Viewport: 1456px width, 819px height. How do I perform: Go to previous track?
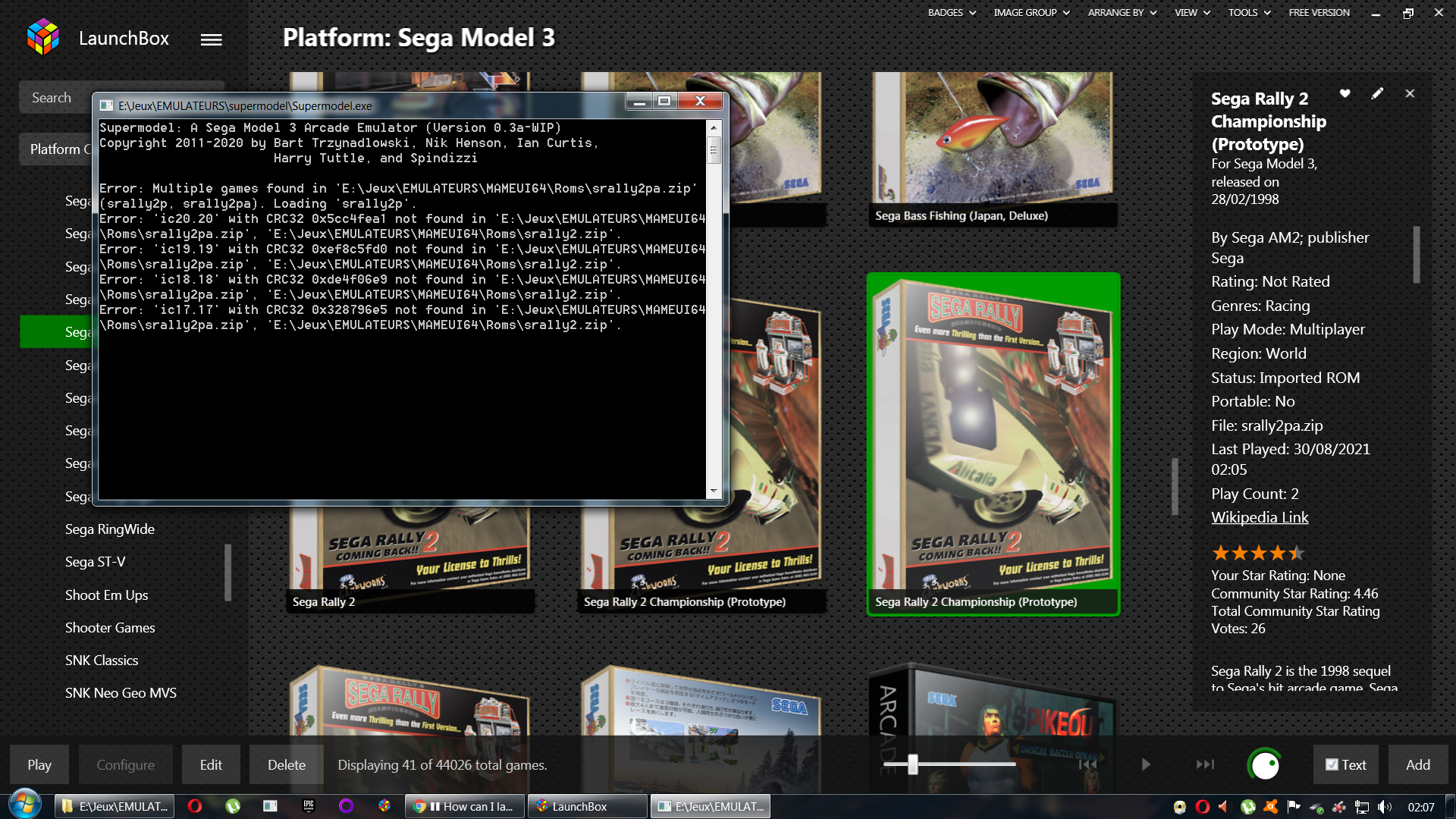pyautogui.click(x=1088, y=764)
